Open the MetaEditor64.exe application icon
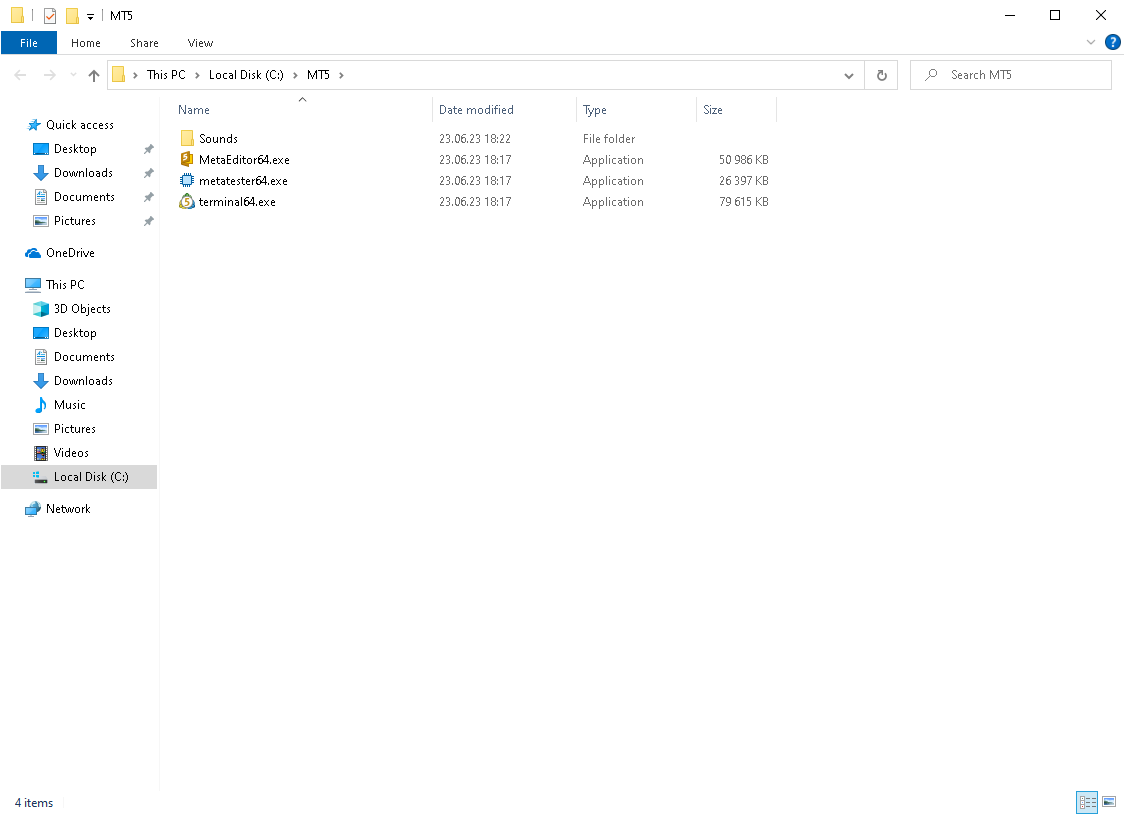 pyautogui.click(x=187, y=159)
